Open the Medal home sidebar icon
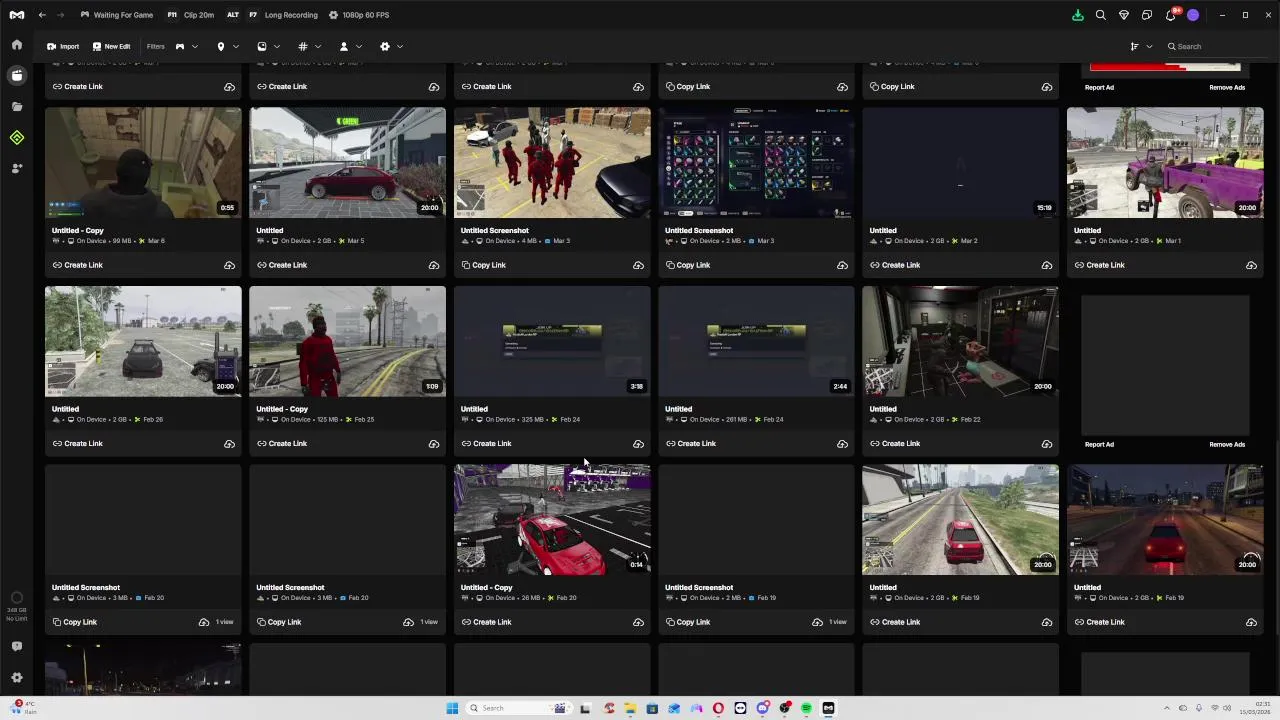The height and width of the screenshot is (720, 1280). (x=17, y=45)
